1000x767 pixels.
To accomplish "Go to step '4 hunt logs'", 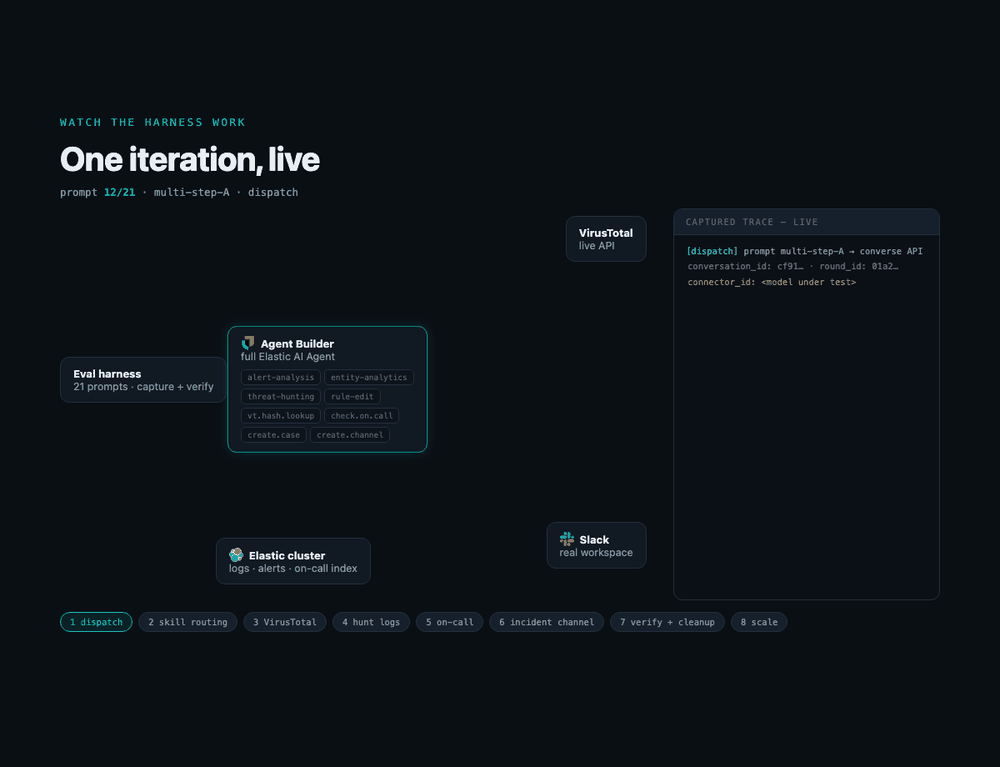I will coord(371,622).
